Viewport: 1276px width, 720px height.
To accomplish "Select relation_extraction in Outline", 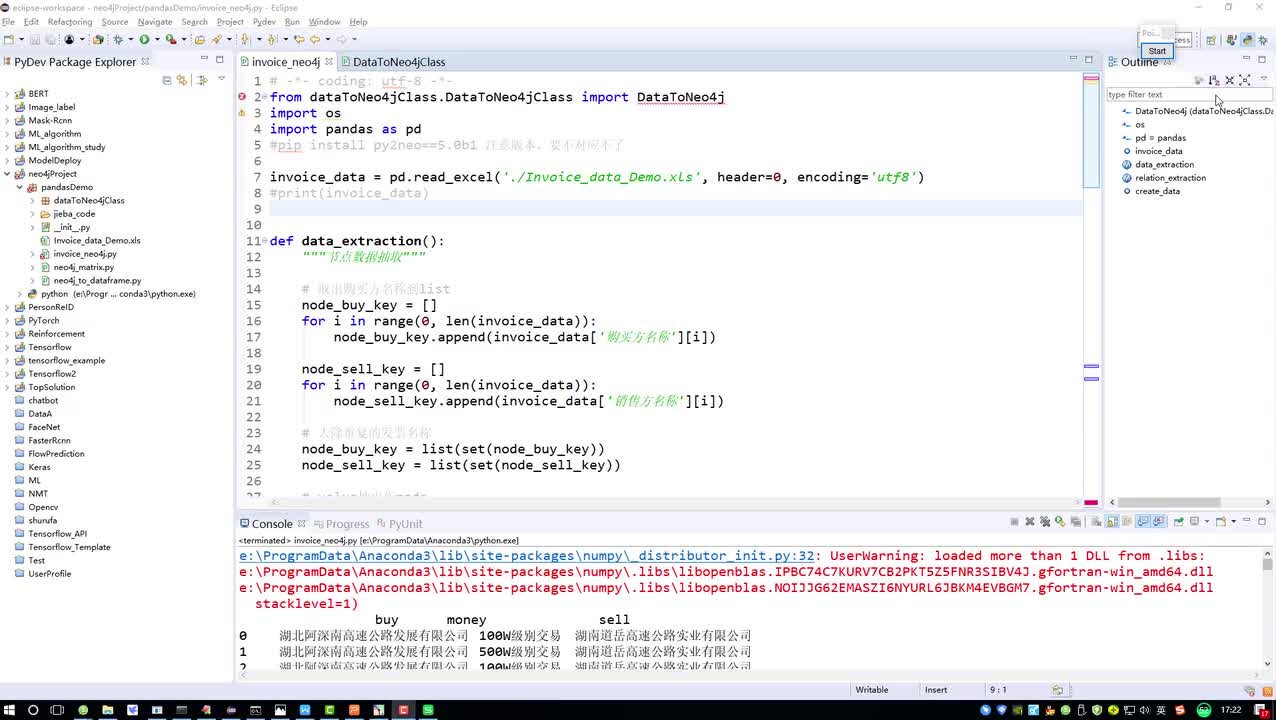I will pyautogui.click(x=1170, y=178).
